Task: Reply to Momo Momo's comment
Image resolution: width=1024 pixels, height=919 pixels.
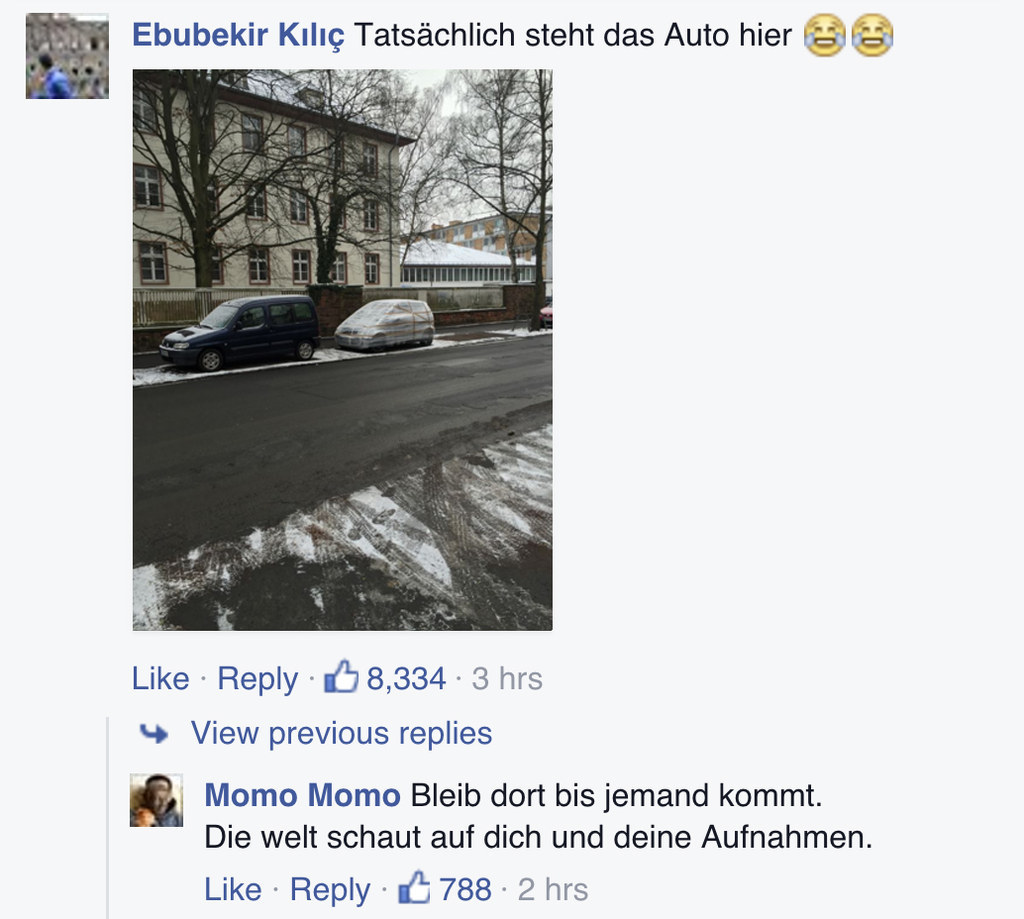Action: pyautogui.click(x=330, y=890)
